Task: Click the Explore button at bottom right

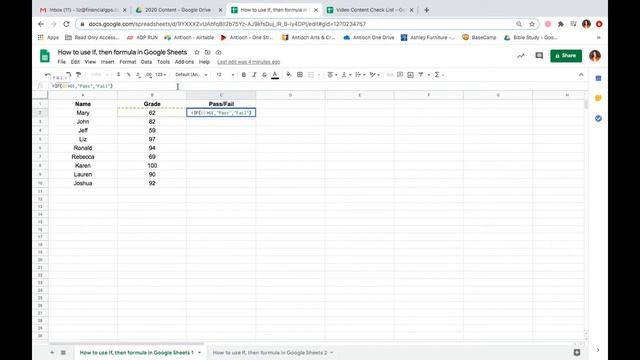Action: [576, 352]
